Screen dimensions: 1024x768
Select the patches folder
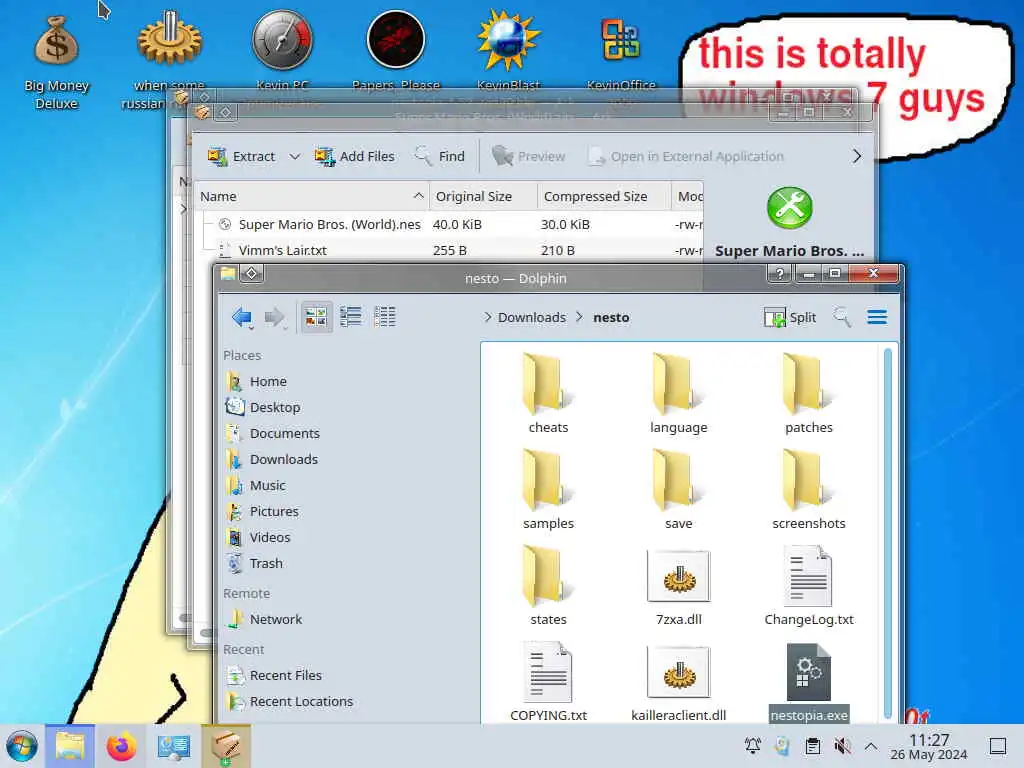[x=808, y=394]
